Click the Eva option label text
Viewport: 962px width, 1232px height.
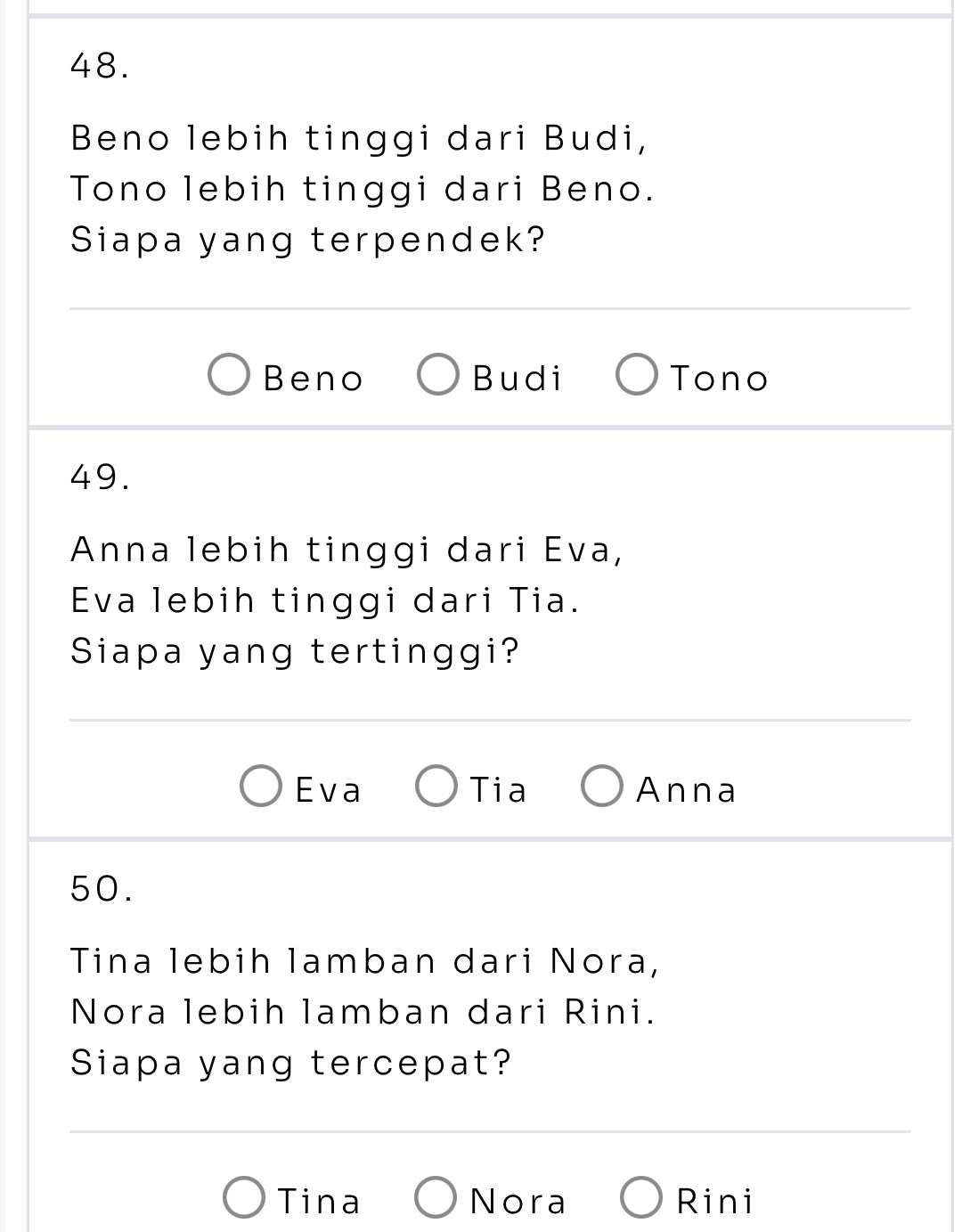[327, 789]
